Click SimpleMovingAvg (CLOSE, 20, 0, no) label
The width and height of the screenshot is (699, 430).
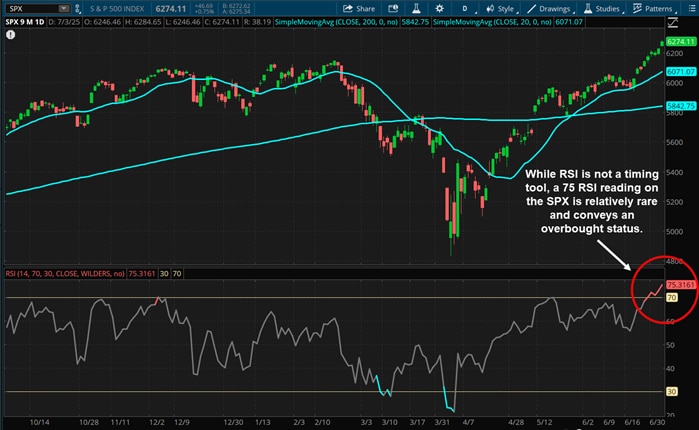coord(492,22)
